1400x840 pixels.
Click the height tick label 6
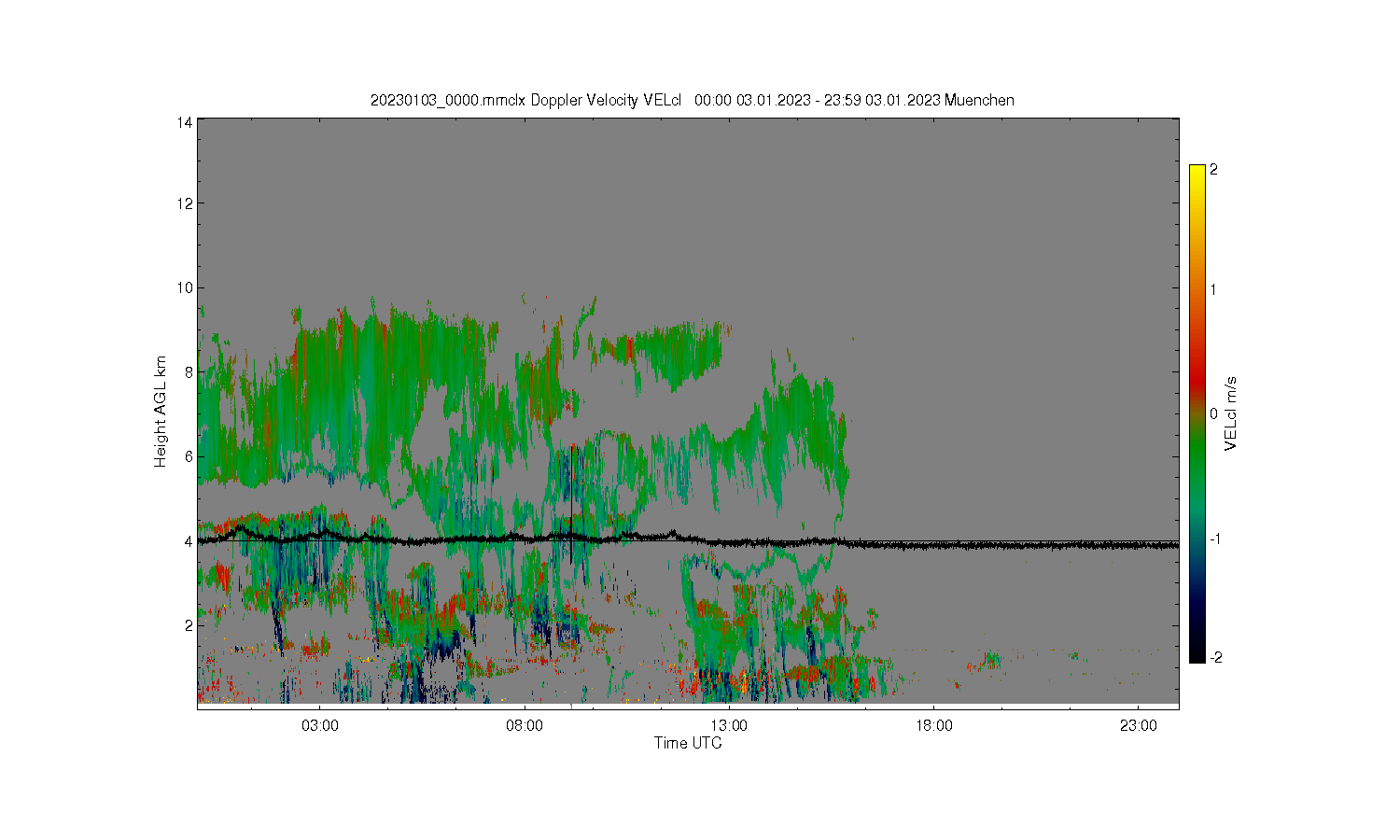point(189,456)
